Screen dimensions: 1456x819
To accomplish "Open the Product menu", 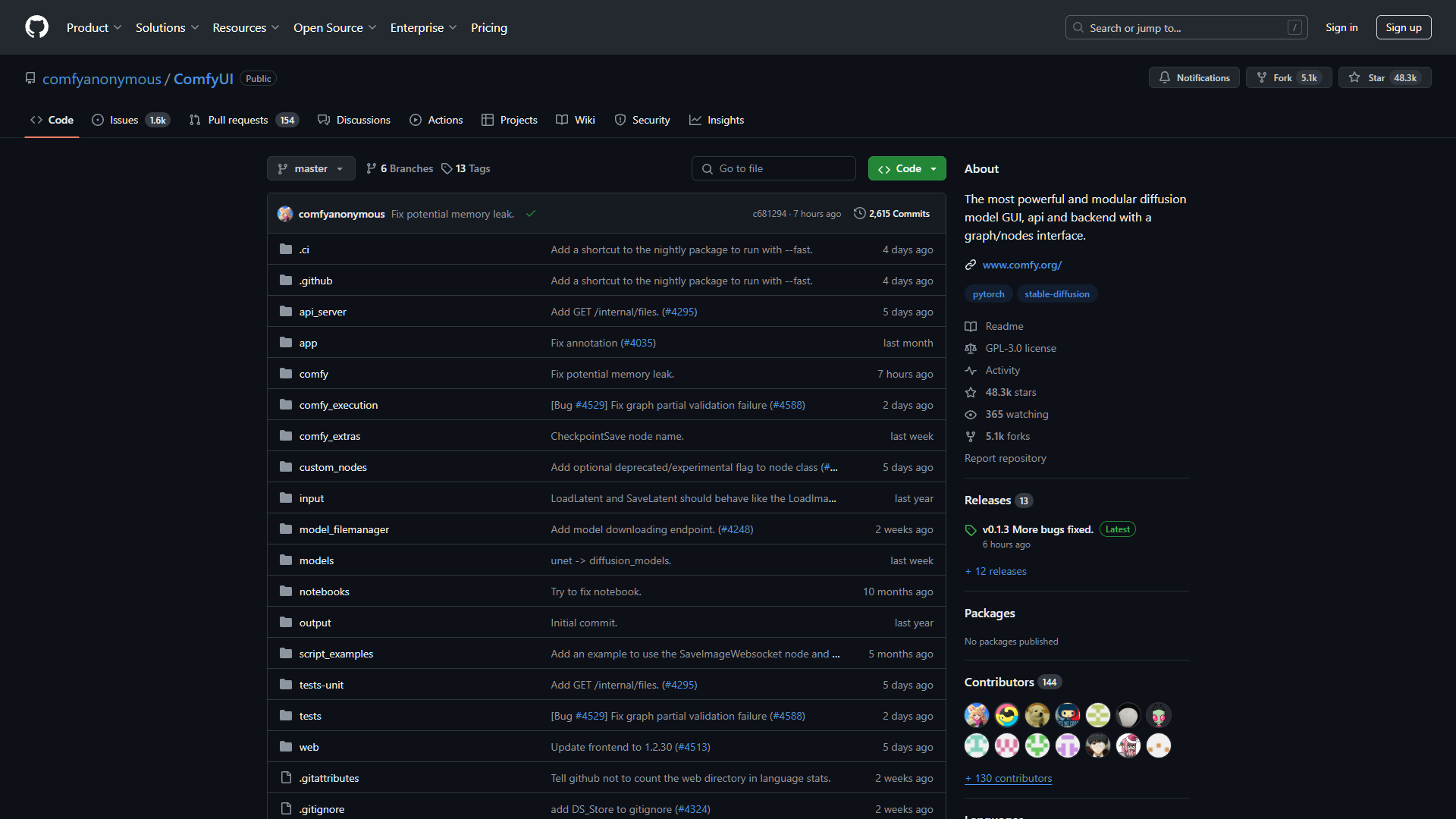I will tap(93, 27).
